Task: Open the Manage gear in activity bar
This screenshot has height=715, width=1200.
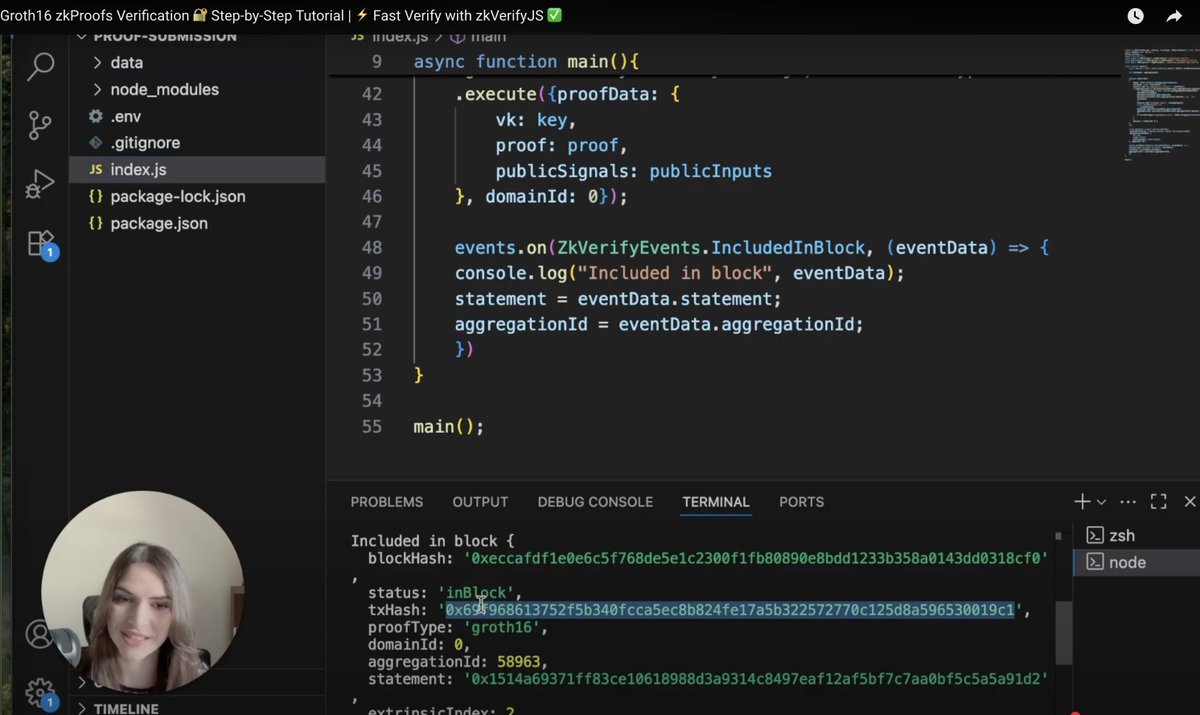Action: [x=40, y=692]
